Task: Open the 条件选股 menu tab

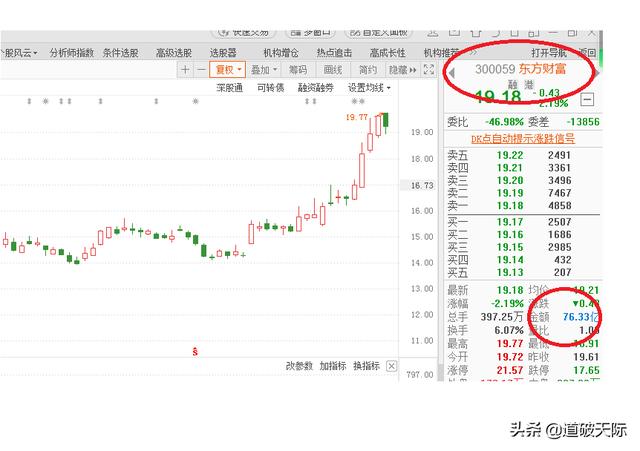Action: (x=121, y=52)
